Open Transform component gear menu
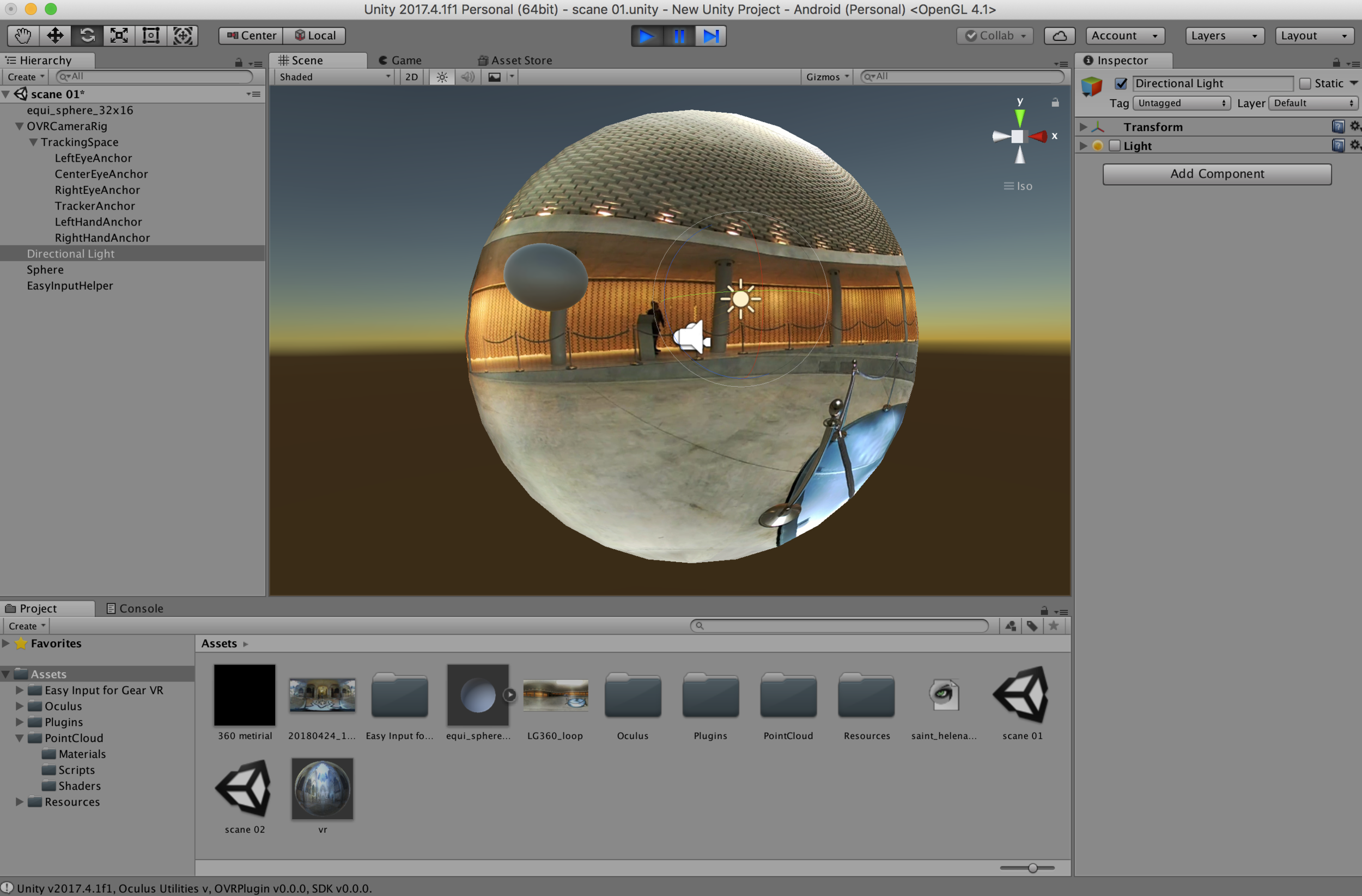This screenshot has width=1362, height=896. [x=1354, y=126]
